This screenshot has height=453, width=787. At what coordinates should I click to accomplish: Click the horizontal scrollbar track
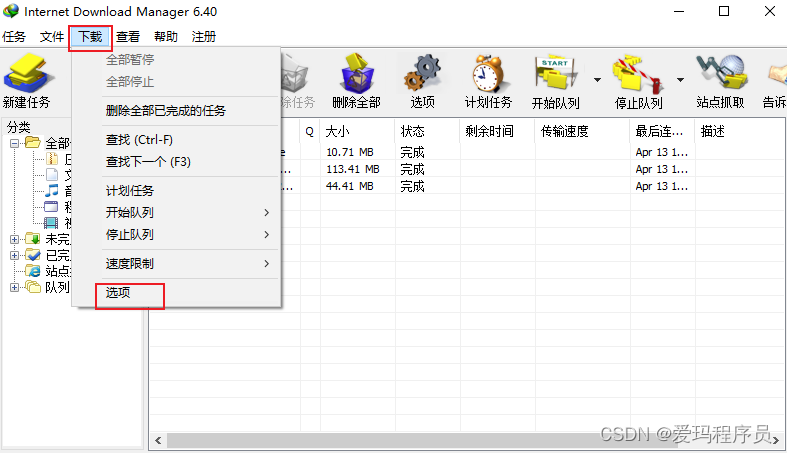(467, 440)
